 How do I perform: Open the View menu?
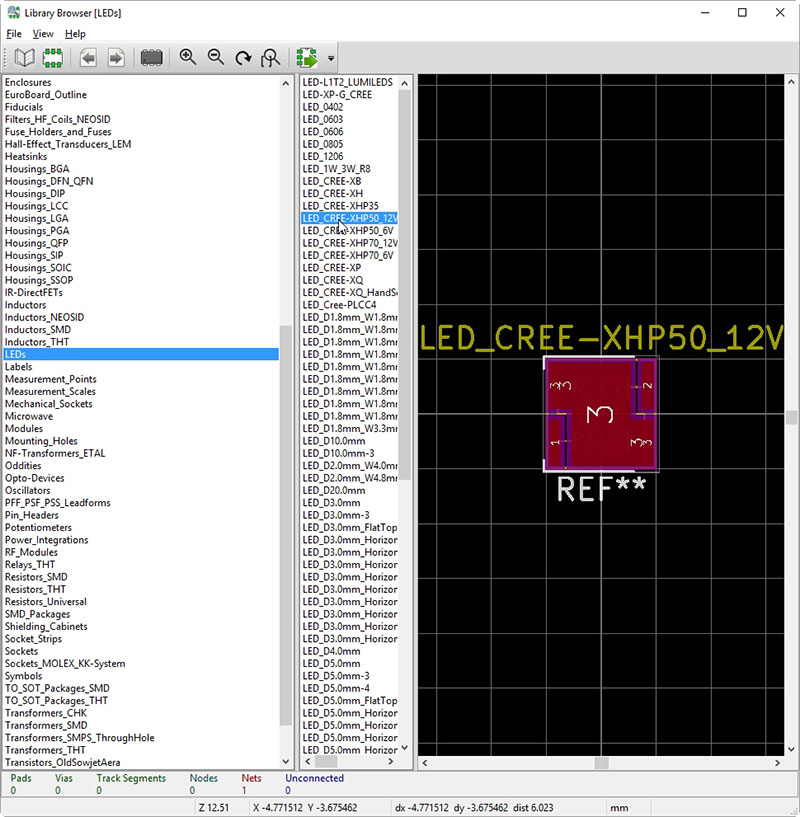43,34
